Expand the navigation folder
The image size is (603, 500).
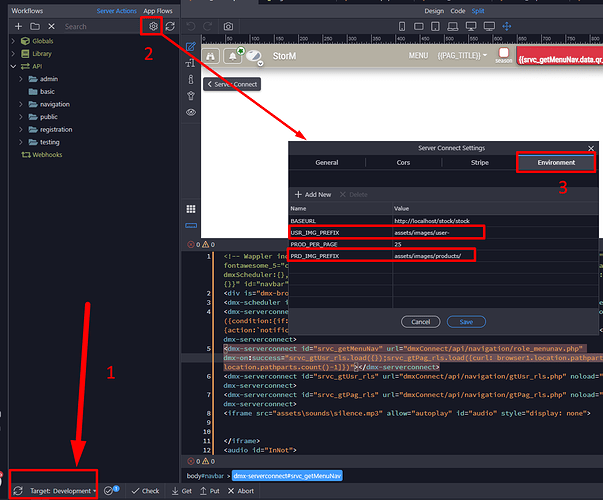coord(21,104)
